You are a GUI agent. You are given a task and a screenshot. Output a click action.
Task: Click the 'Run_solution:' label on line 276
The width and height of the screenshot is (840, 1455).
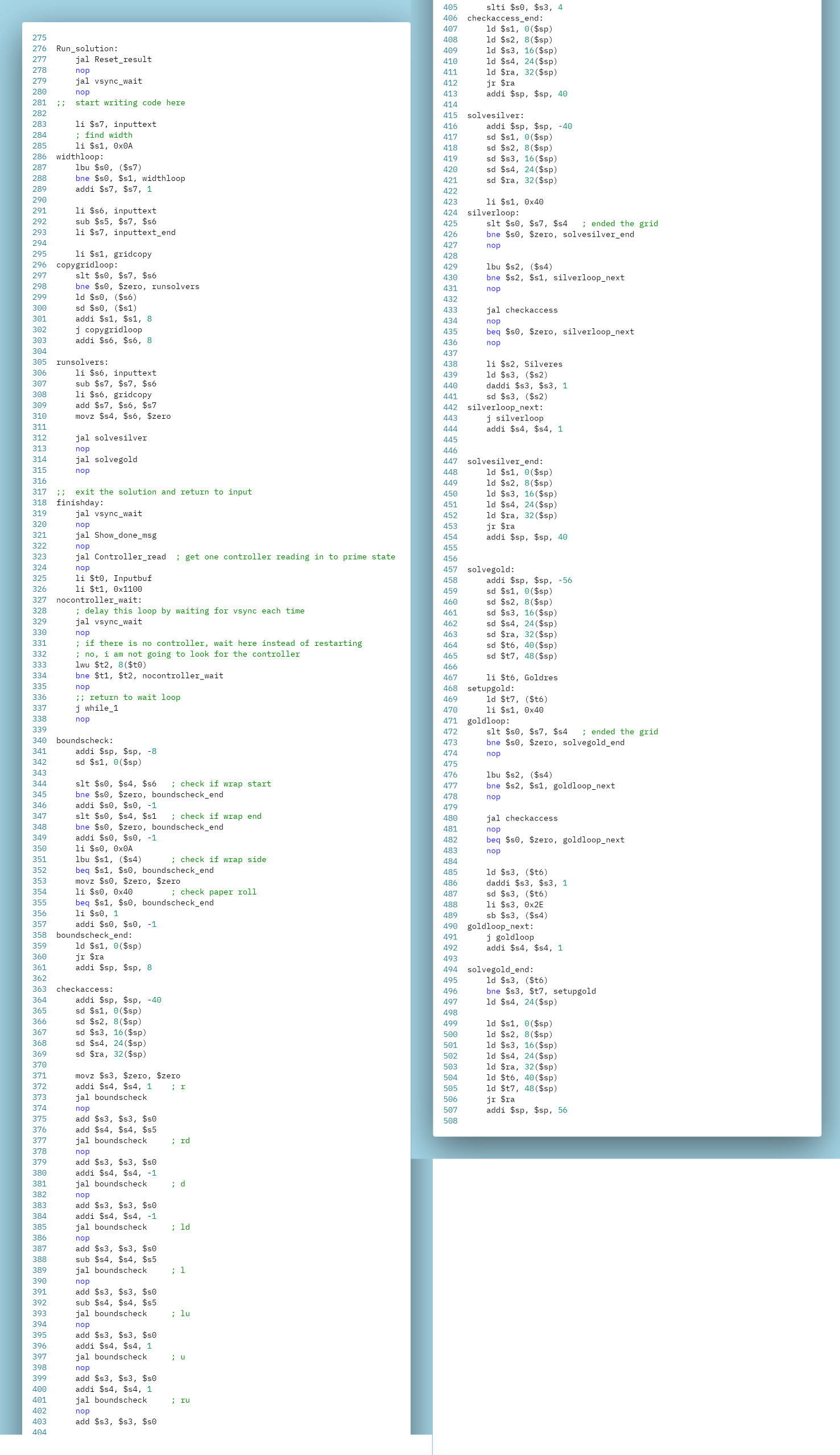click(86, 48)
